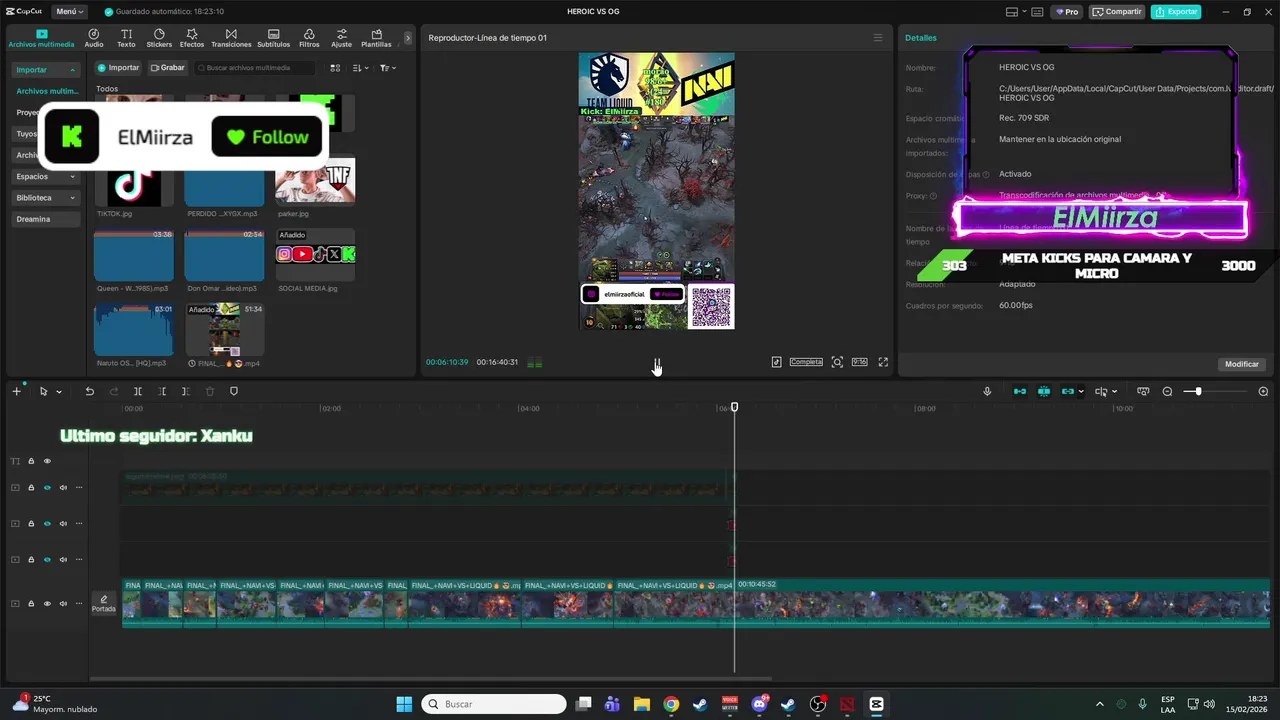Click the Undo arrow
The width and height of the screenshot is (1280, 720).
[89, 391]
